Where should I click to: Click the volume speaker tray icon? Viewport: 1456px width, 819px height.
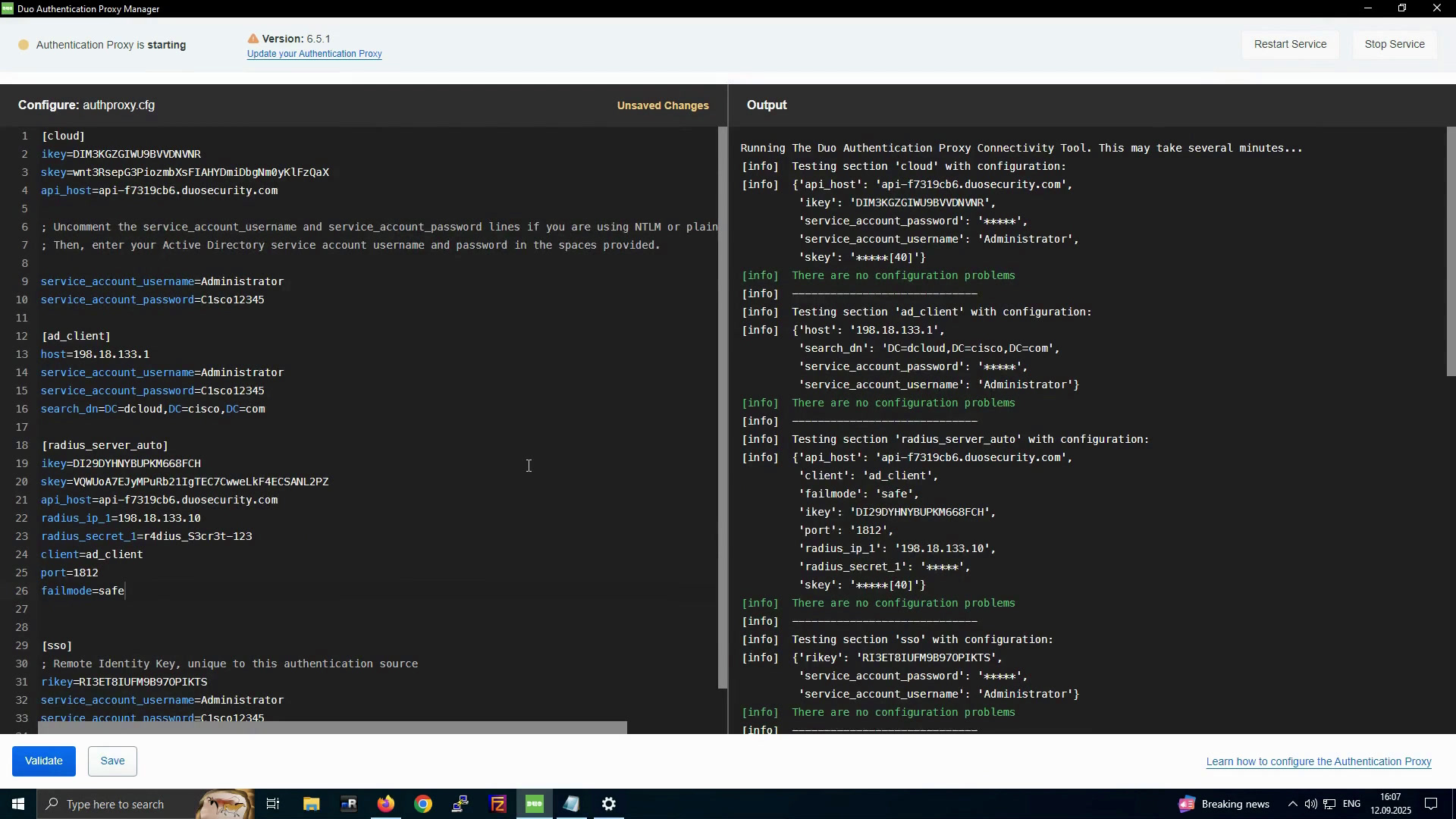(x=1310, y=805)
